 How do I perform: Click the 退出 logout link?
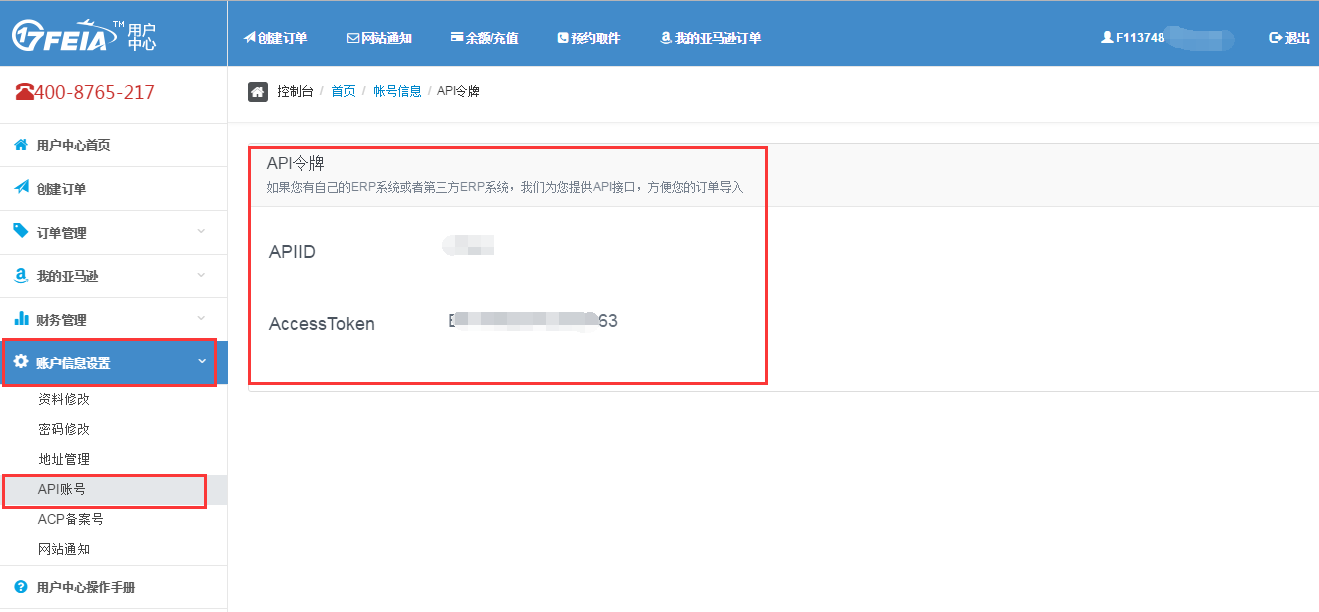[1289, 38]
